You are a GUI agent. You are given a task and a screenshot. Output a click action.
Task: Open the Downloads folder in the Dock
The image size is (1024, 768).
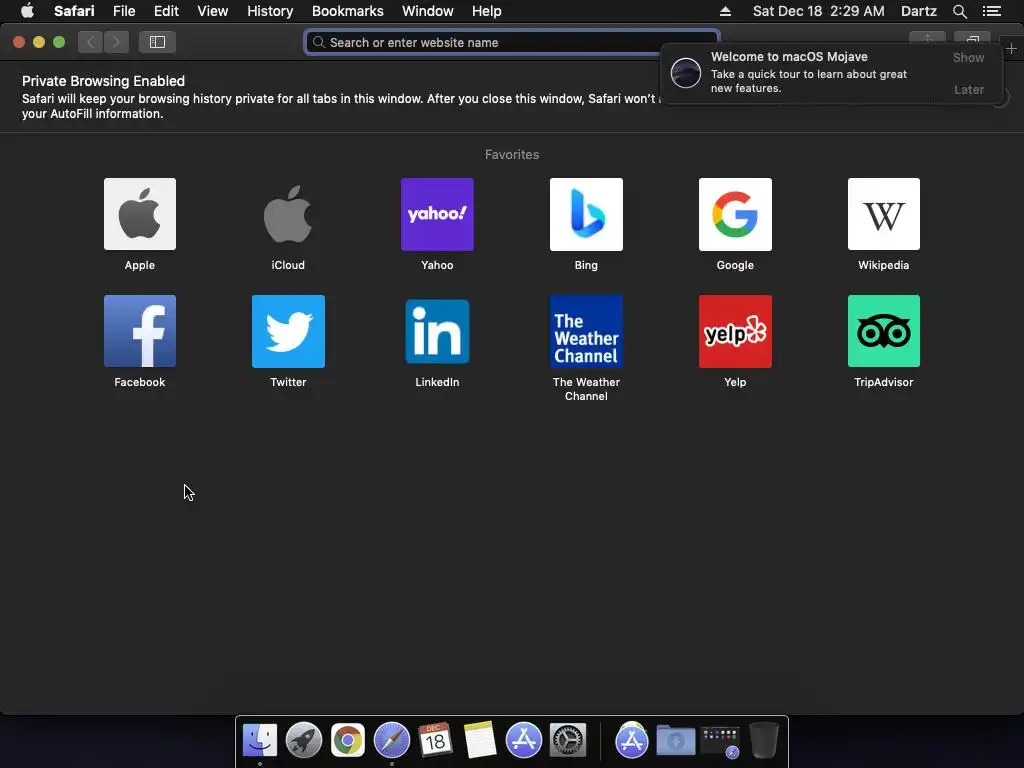click(675, 741)
